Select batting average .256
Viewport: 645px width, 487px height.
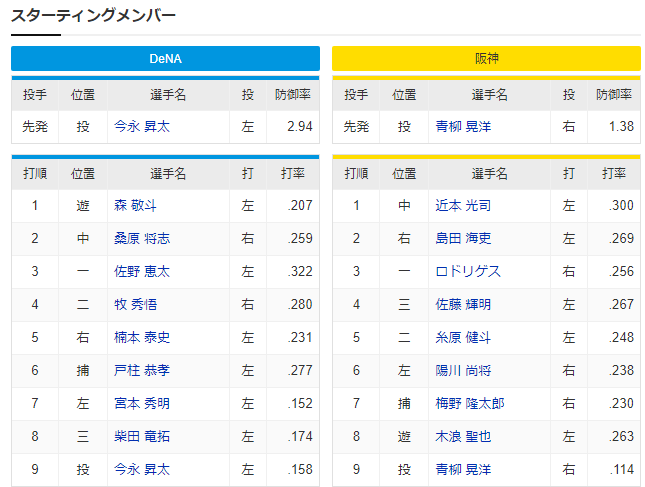pos(621,271)
